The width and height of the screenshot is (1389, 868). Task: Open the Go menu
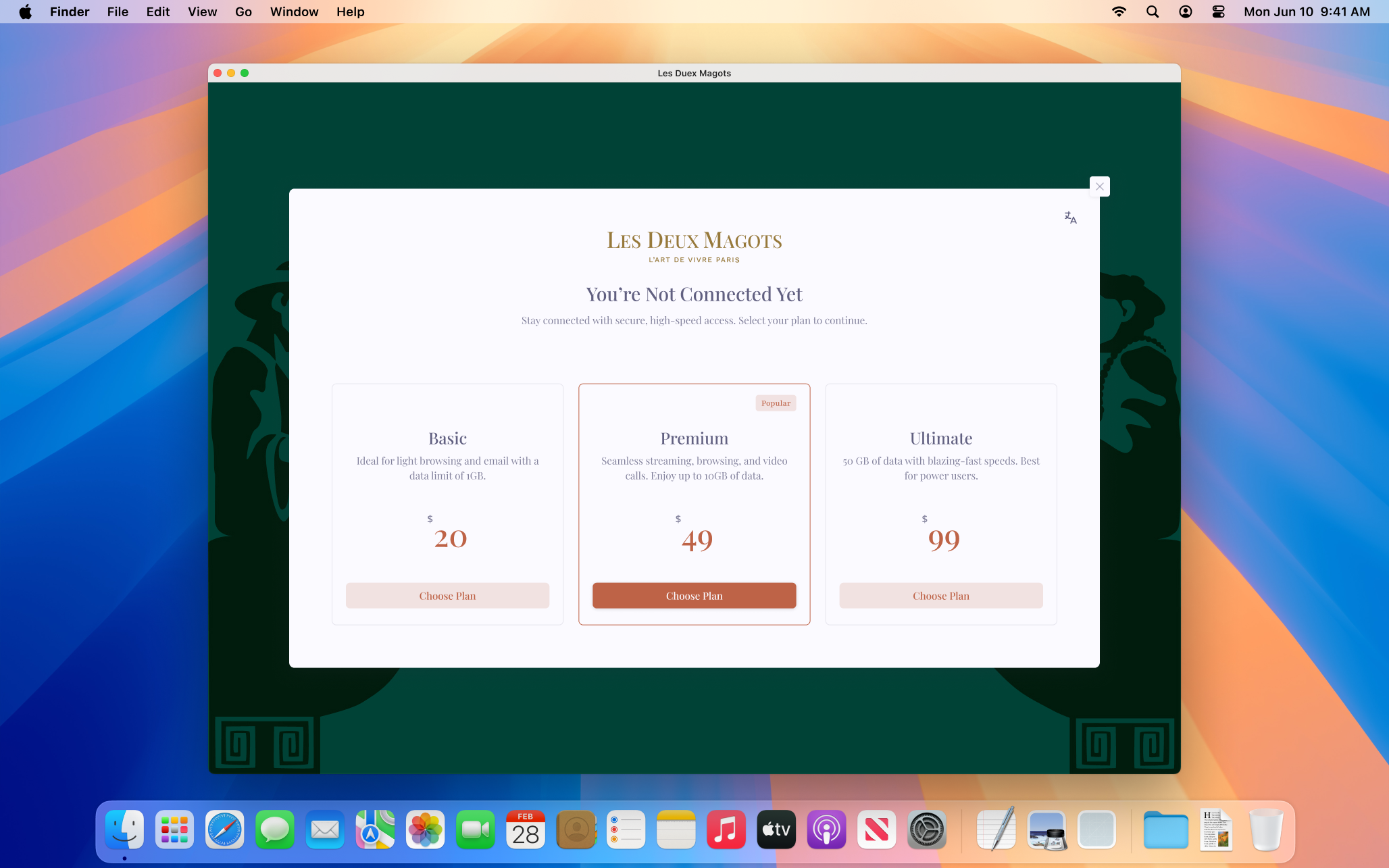pyautogui.click(x=243, y=11)
